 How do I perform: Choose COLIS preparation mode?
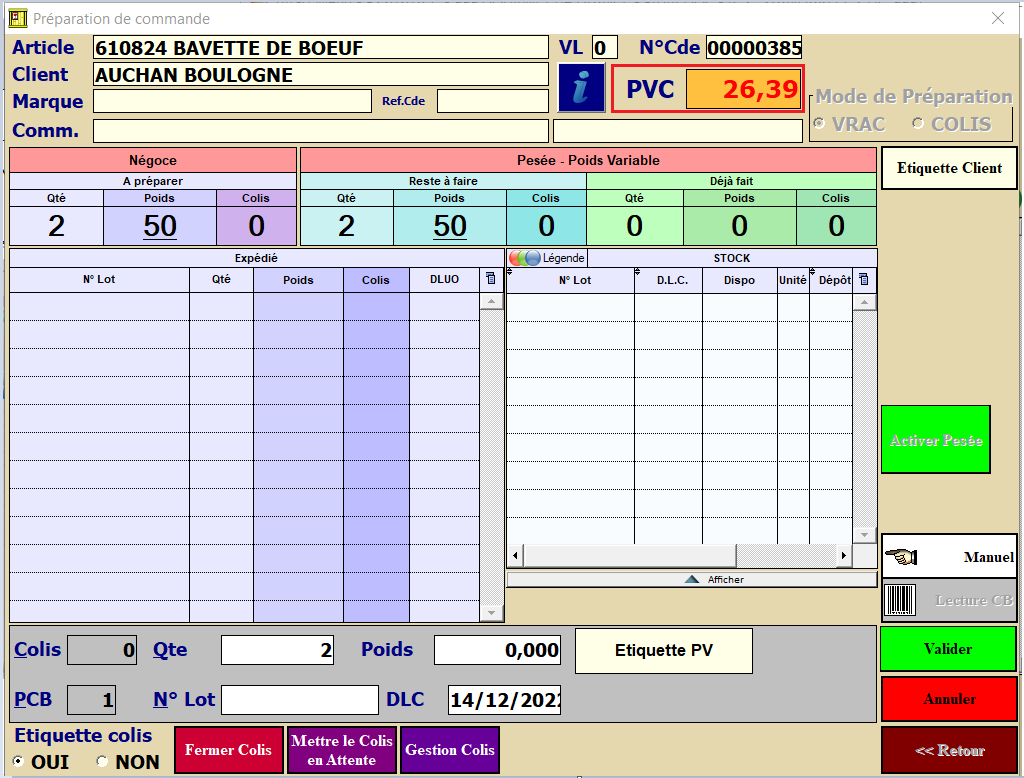(x=918, y=124)
